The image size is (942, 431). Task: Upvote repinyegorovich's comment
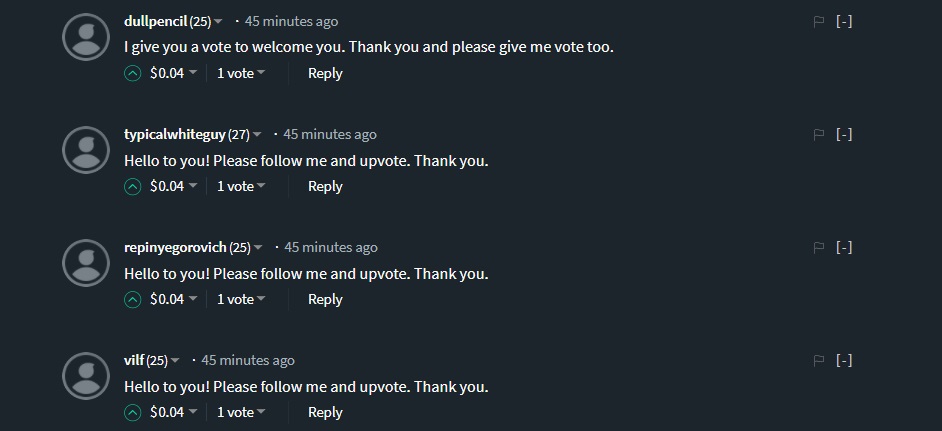132,299
